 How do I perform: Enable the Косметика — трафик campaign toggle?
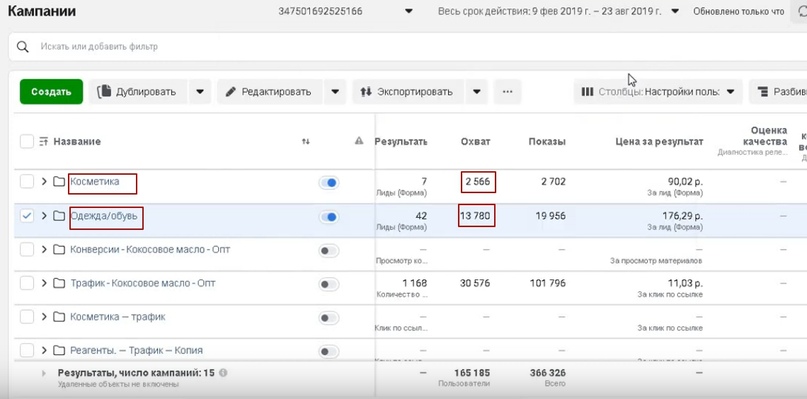click(329, 318)
